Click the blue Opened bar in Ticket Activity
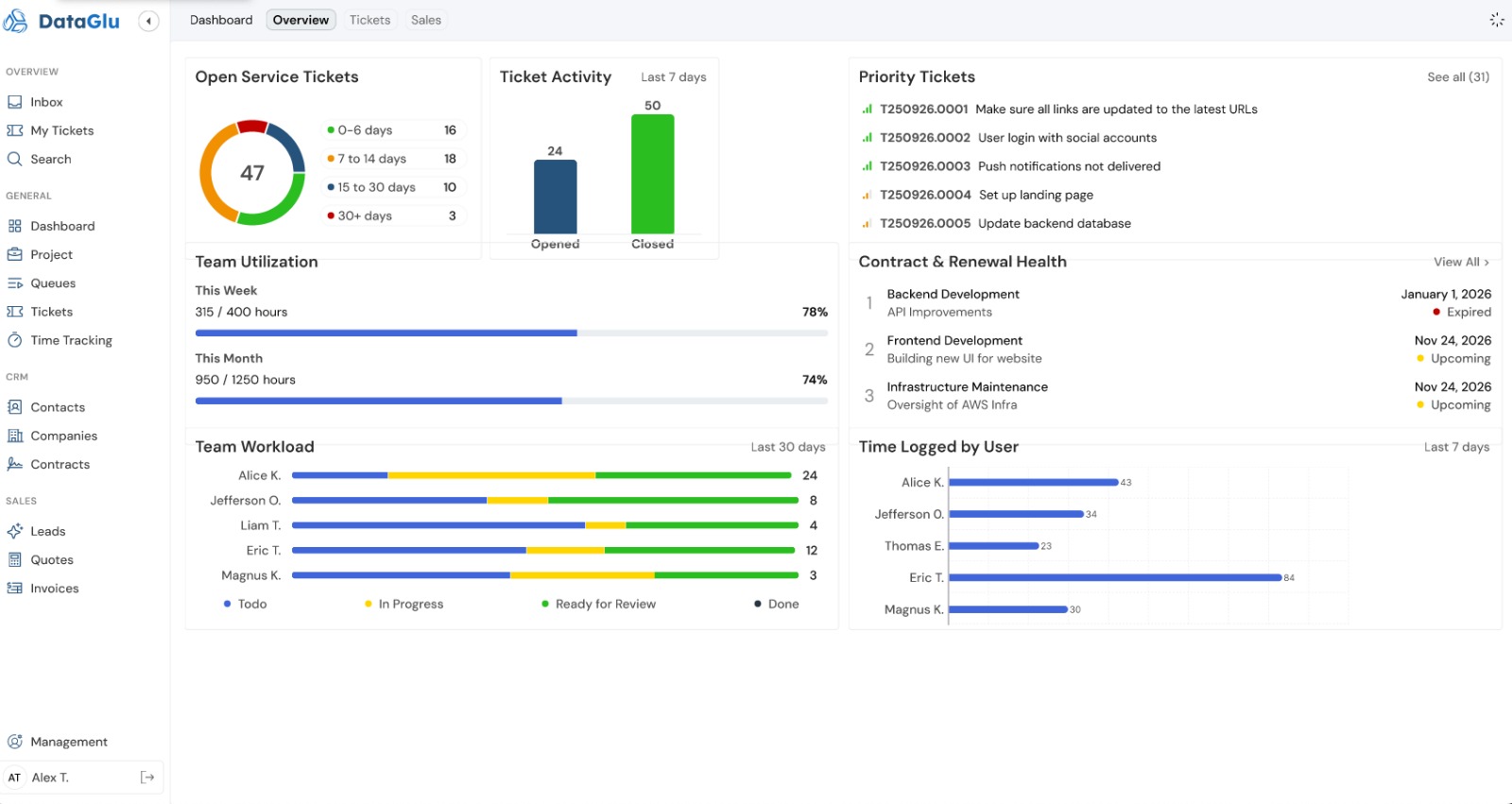Viewport: 1512px width, 804px height. (x=556, y=197)
